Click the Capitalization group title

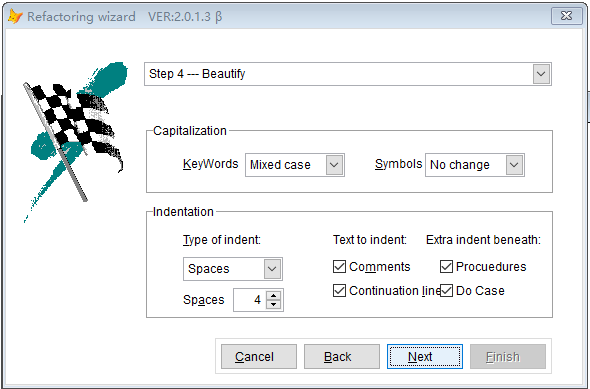pos(190,131)
